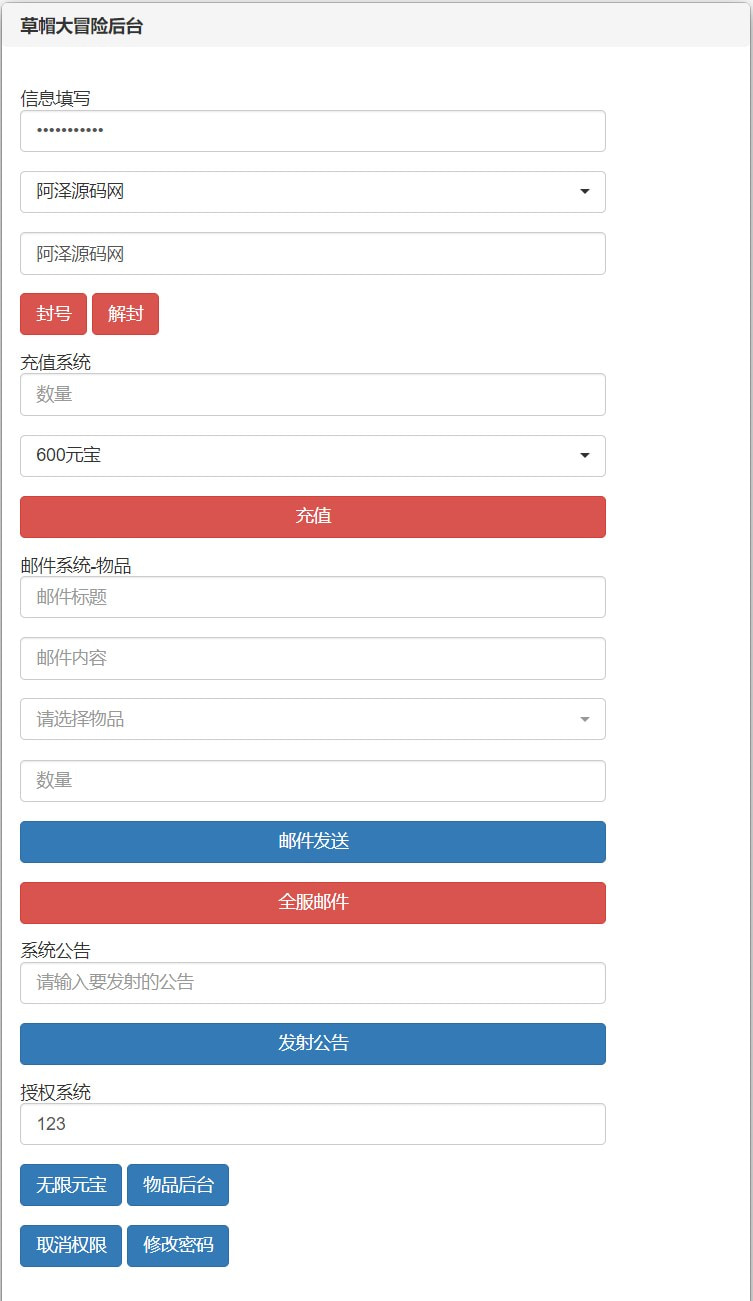
Task: Click the authorization field containing 123
Action: (x=312, y=1124)
